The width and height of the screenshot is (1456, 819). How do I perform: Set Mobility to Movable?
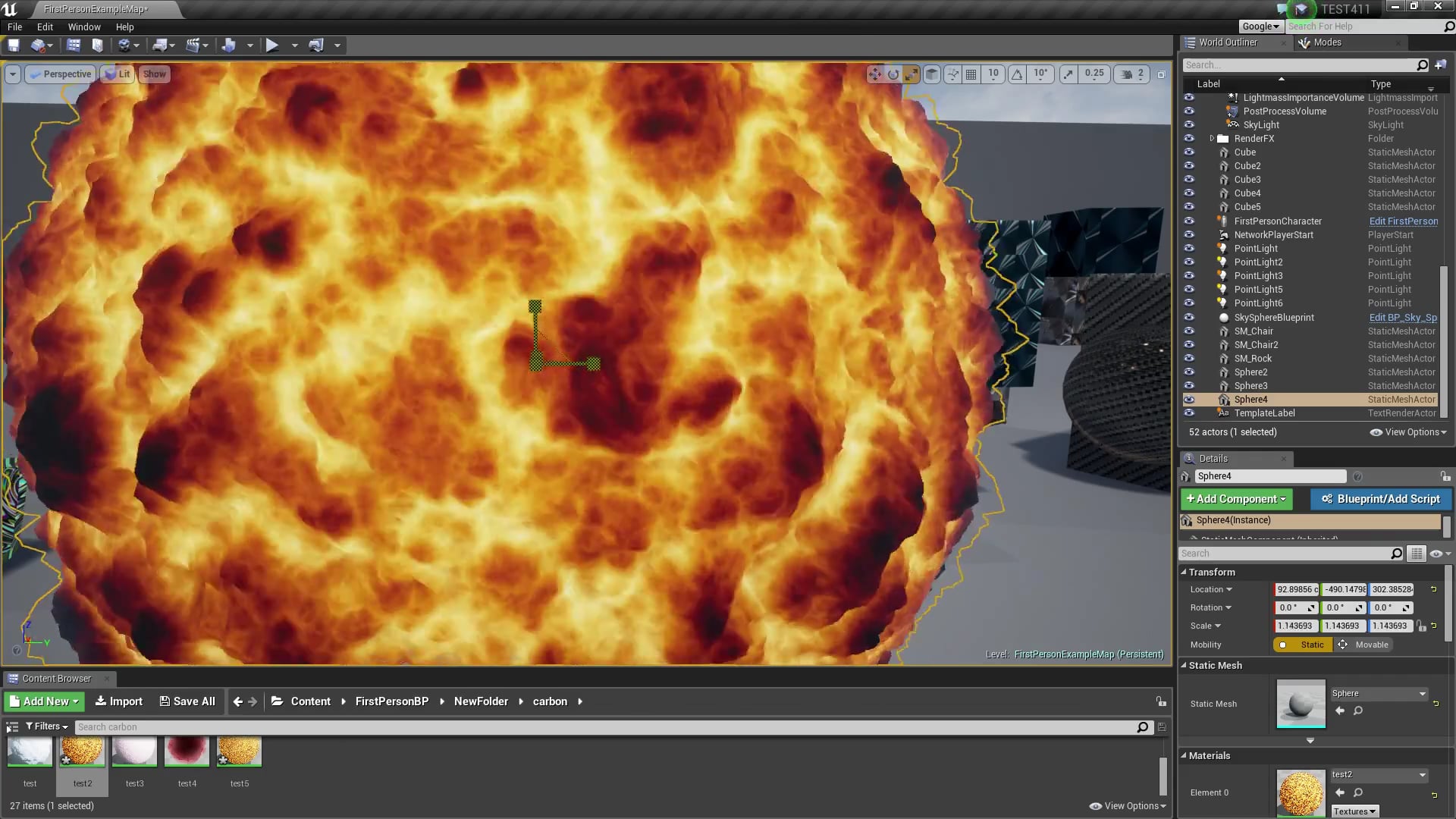point(1370,645)
